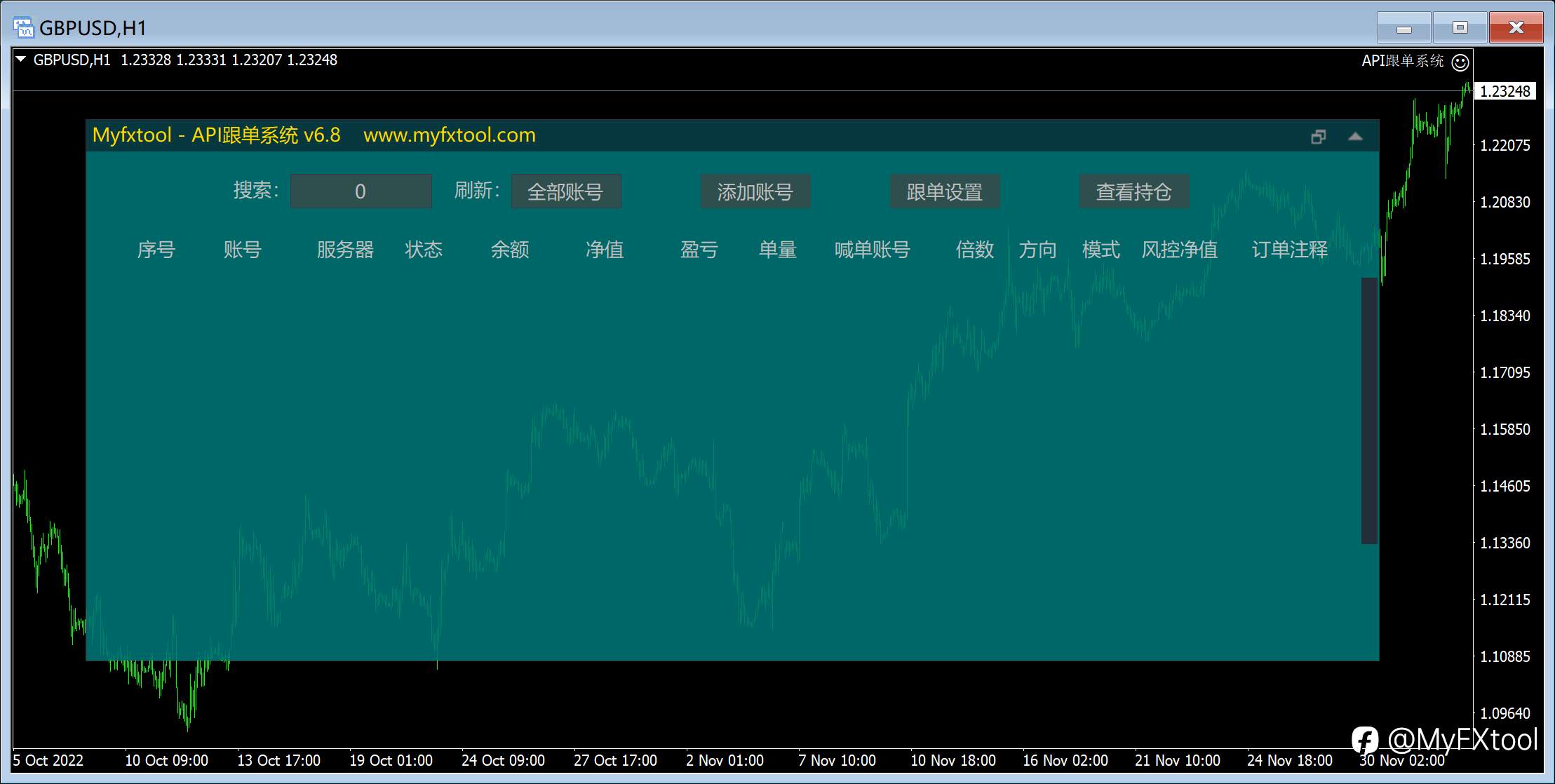The image size is (1555, 784).
Task: Click the current price label 1.23248
Action: click(x=1505, y=91)
